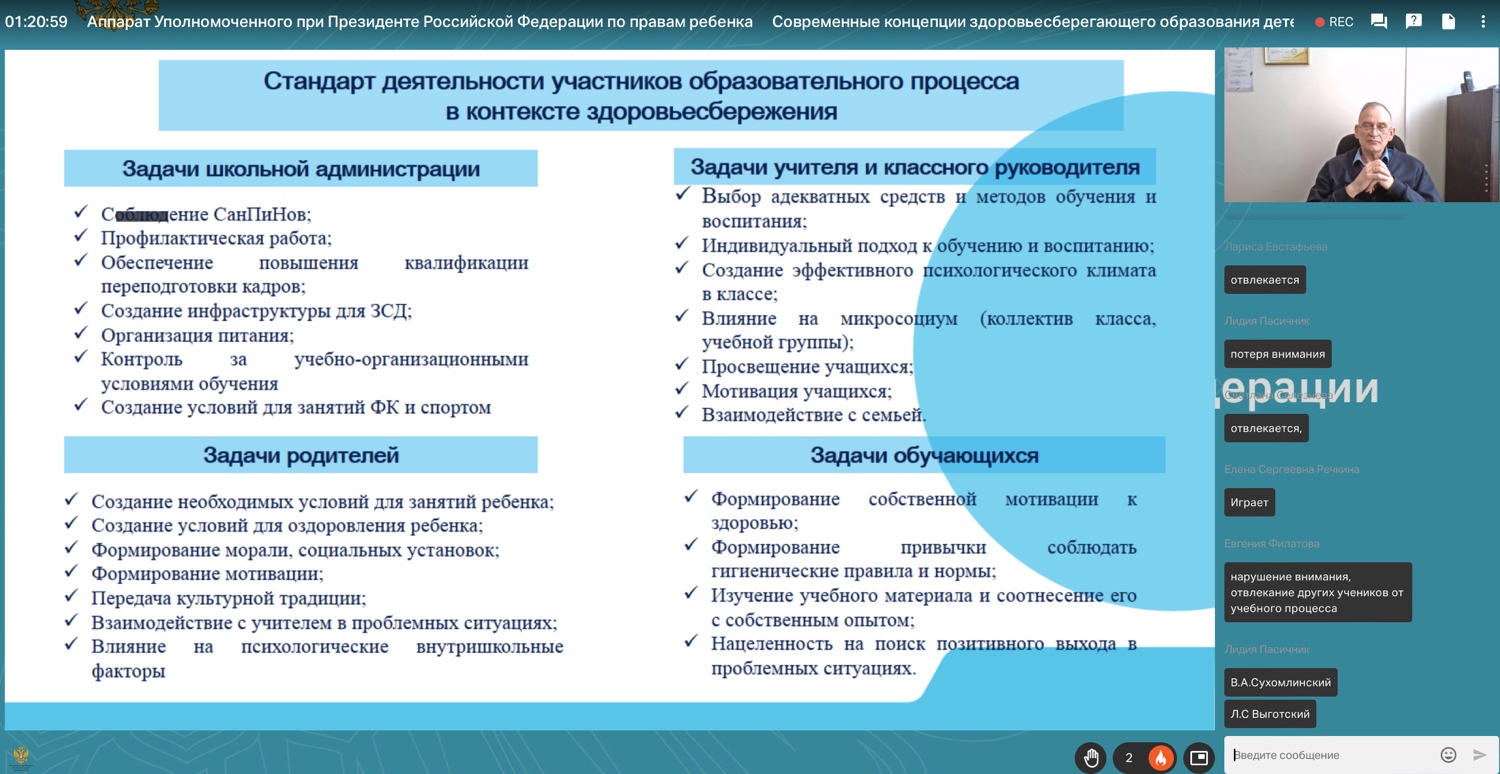Focus the 'Введите сообщение' input field

click(x=1330, y=755)
